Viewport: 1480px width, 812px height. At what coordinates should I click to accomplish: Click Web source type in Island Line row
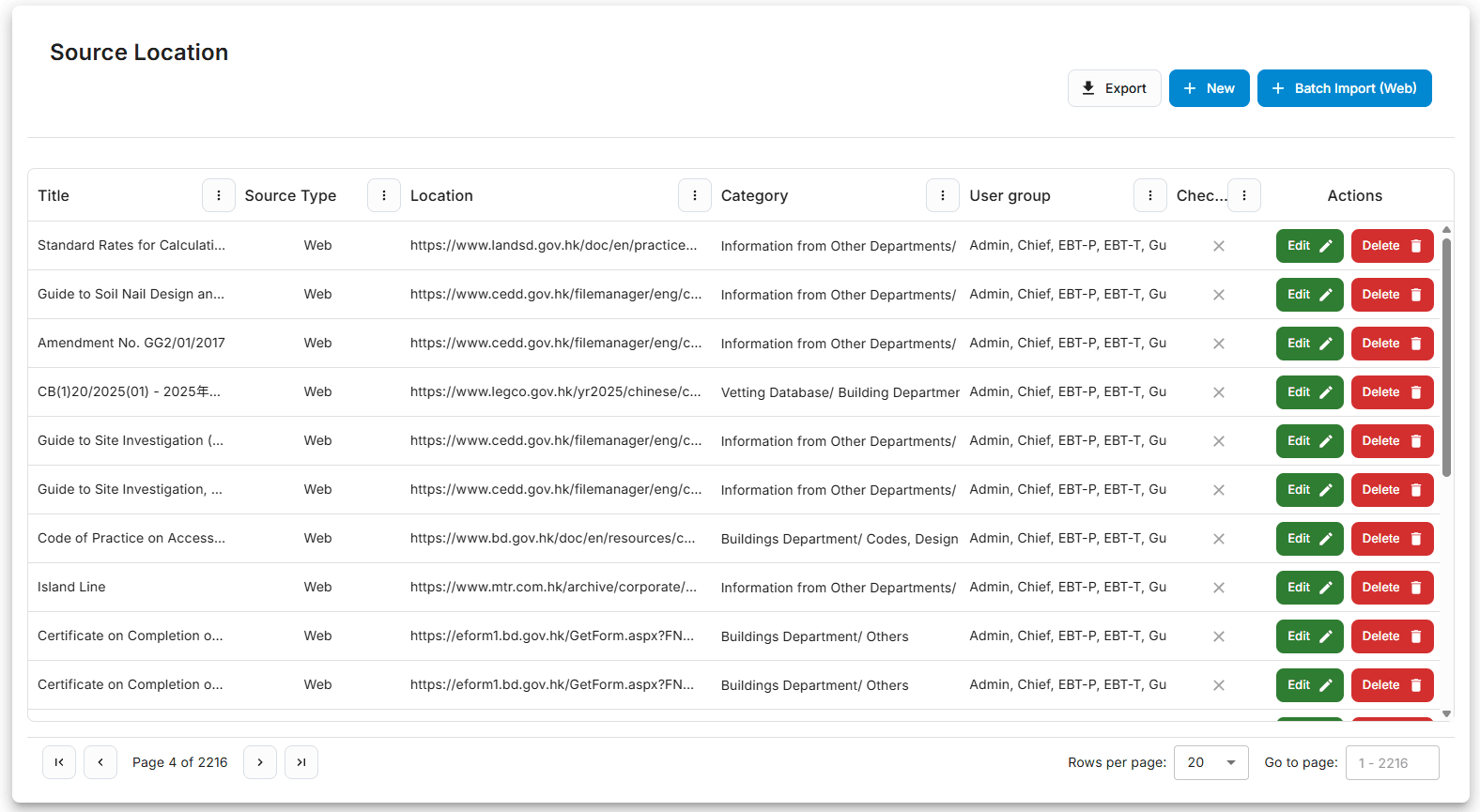(x=317, y=588)
